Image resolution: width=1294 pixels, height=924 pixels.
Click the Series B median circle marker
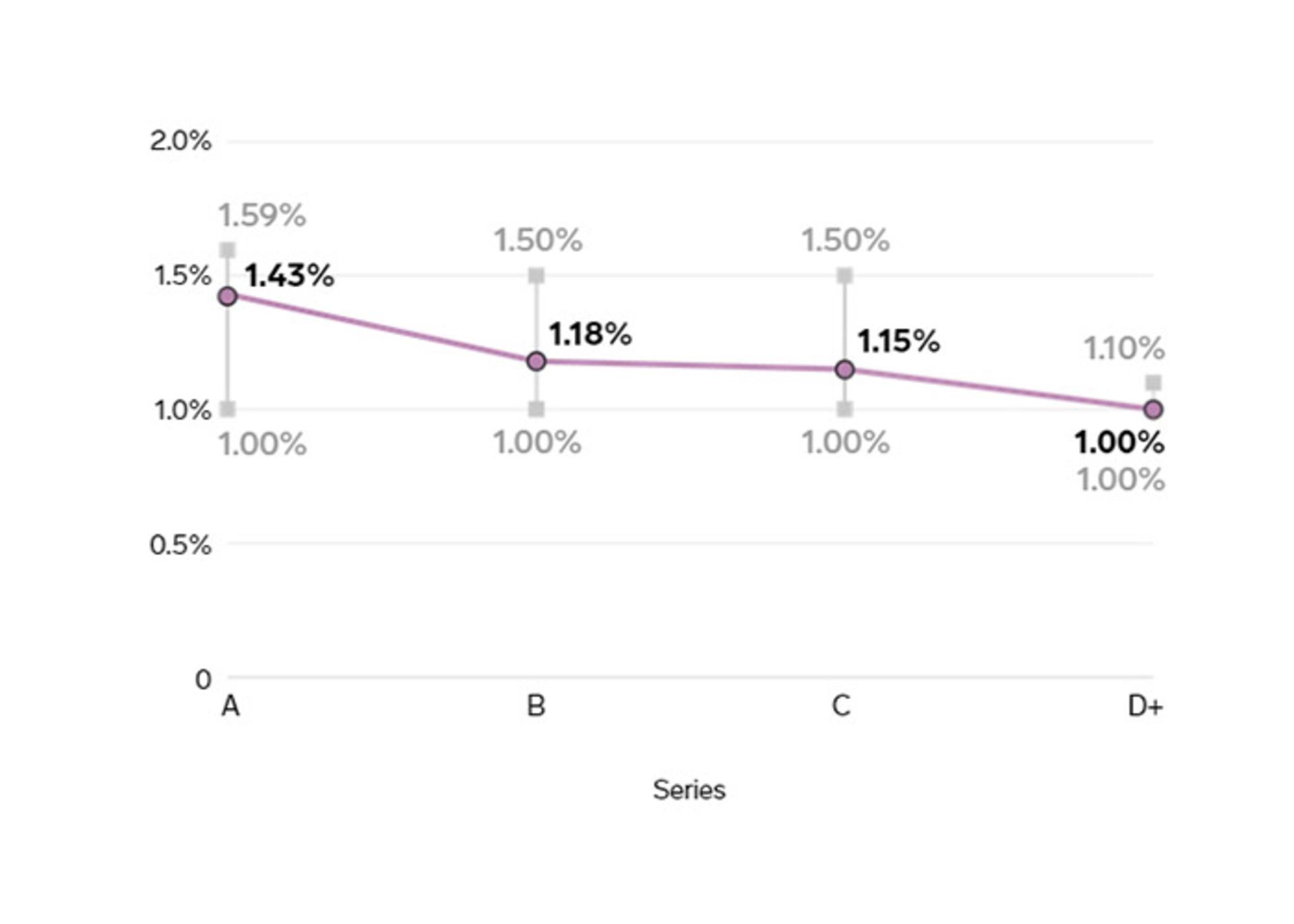[x=536, y=361]
